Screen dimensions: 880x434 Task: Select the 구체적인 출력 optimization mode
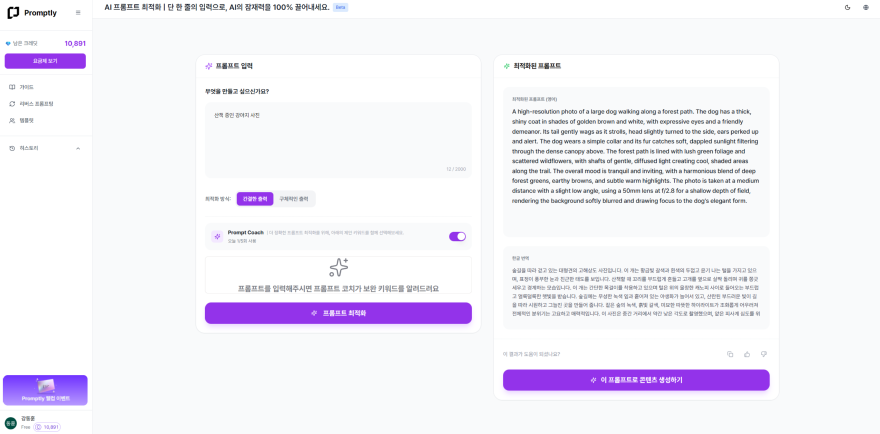tap(294, 199)
